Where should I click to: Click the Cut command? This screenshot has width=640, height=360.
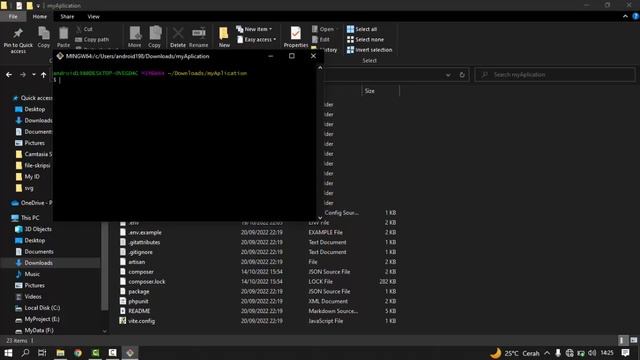(84, 29)
